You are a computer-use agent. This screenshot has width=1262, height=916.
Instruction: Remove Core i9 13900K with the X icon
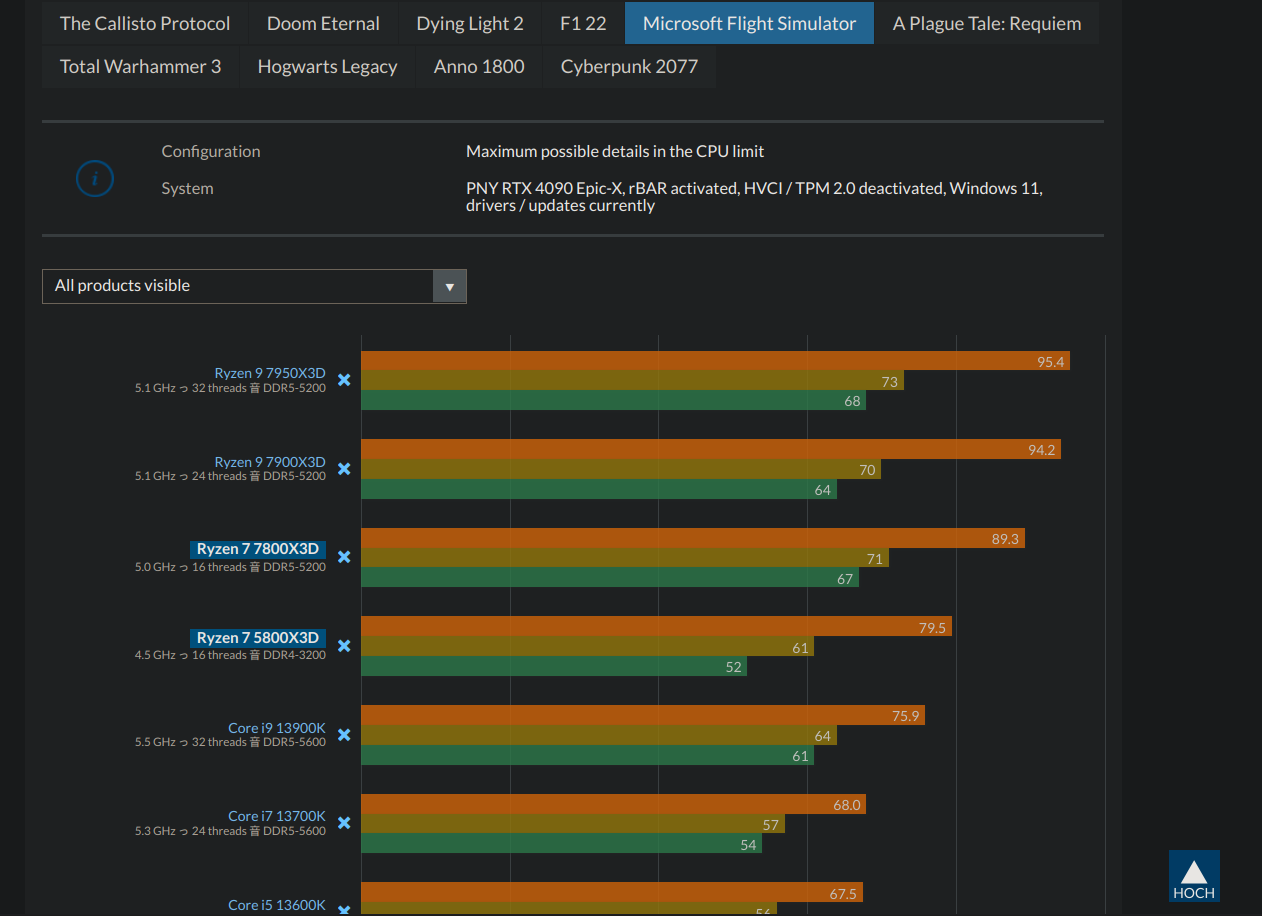[x=344, y=735]
